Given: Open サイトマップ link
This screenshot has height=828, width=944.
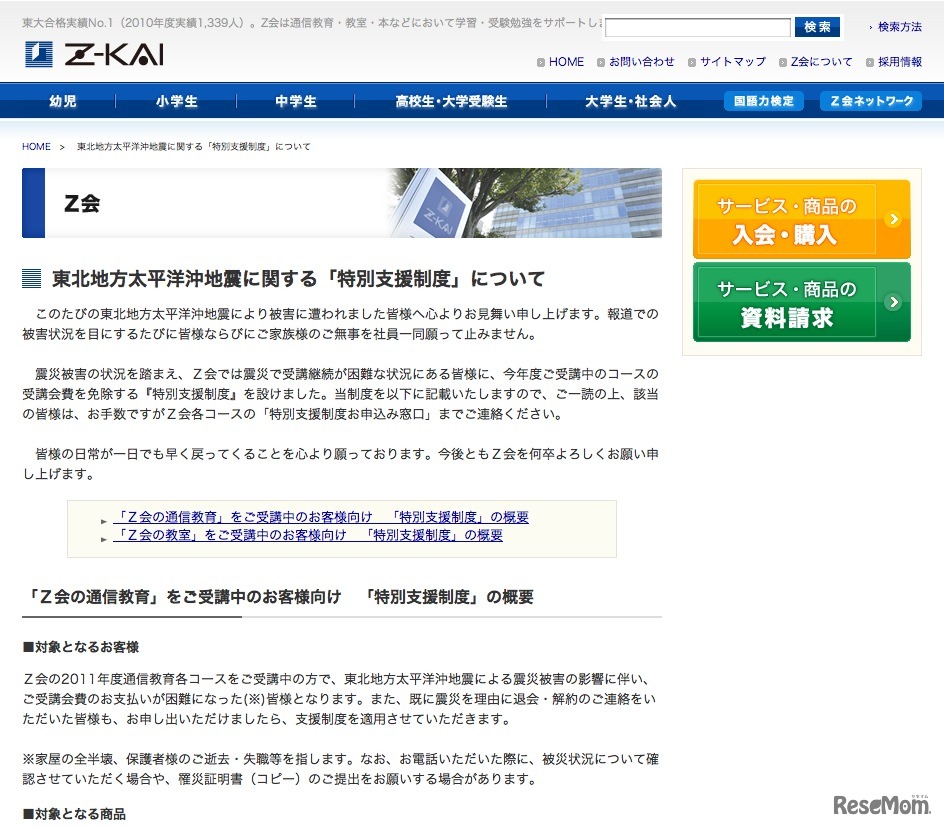Looking at the screenshot, I should [x=733, y=61].
